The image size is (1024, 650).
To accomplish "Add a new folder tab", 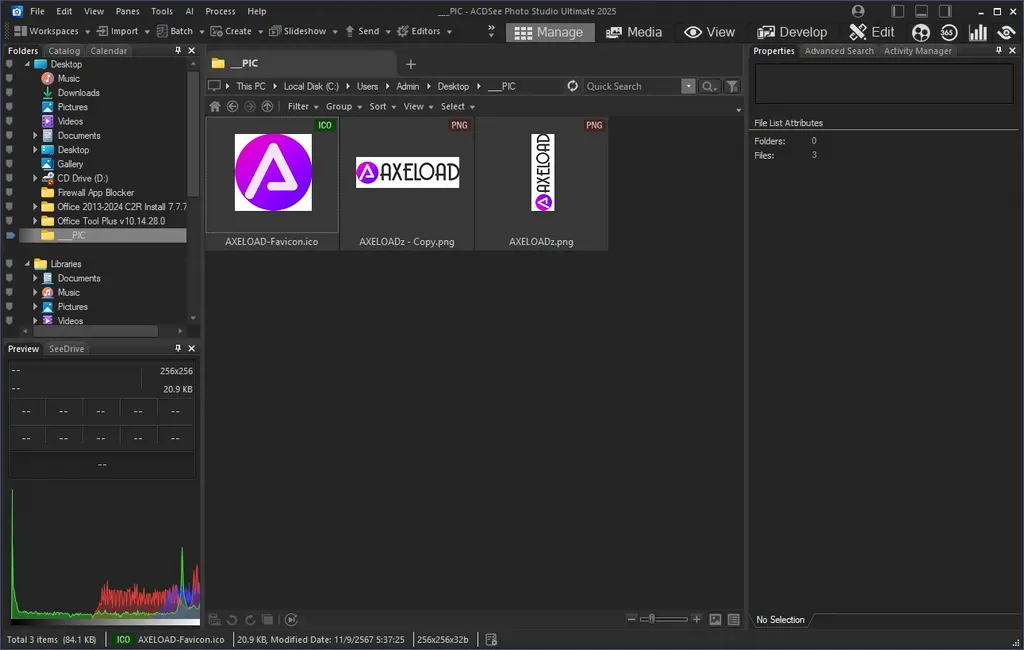I will coord(410,63).
